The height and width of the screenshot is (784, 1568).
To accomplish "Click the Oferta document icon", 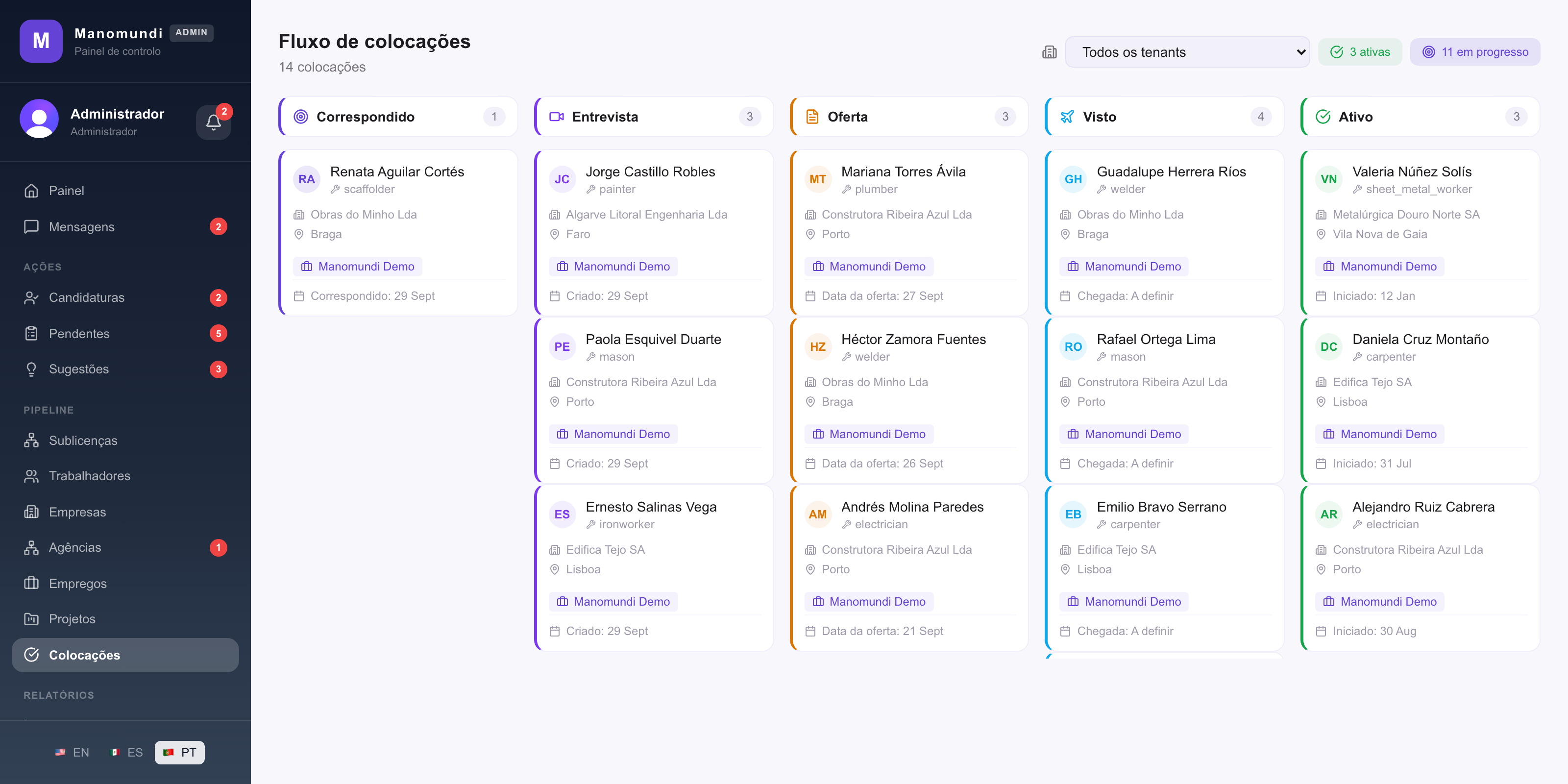I will 812,117.
